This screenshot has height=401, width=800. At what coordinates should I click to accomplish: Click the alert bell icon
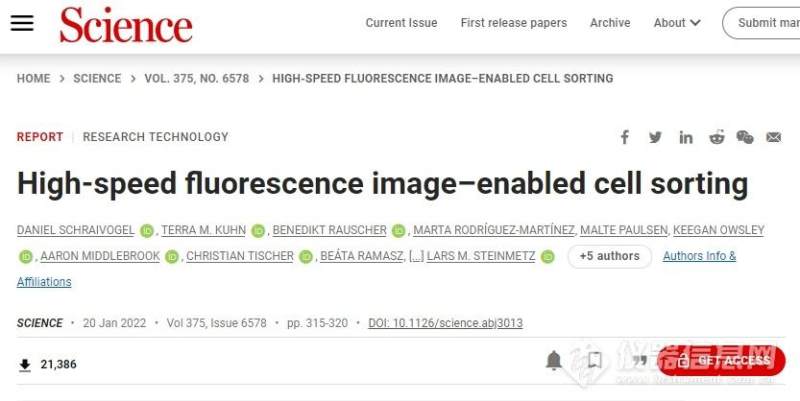tap(553, 361)
